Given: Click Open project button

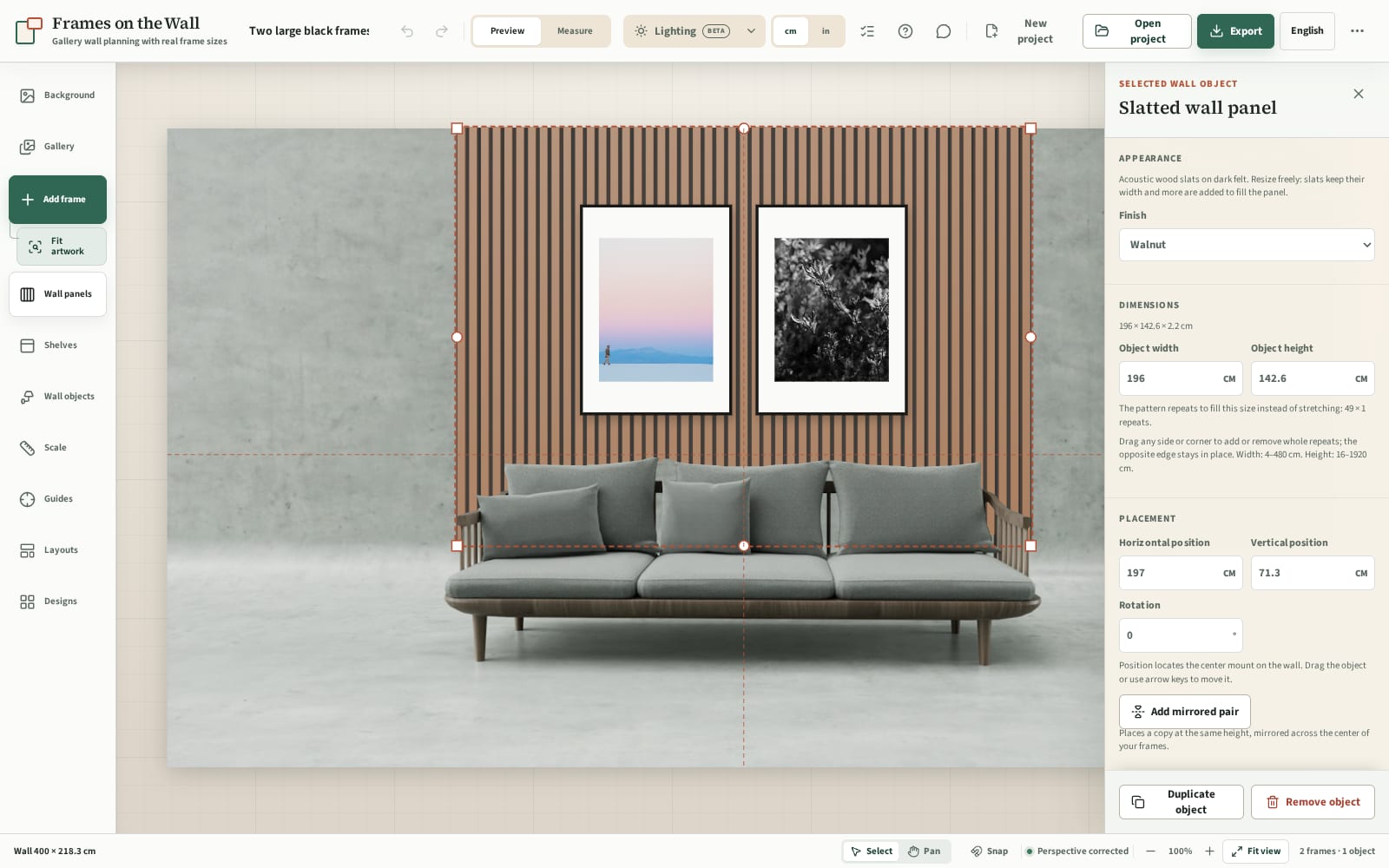Looking at the screenshot, I should 1136,31.
